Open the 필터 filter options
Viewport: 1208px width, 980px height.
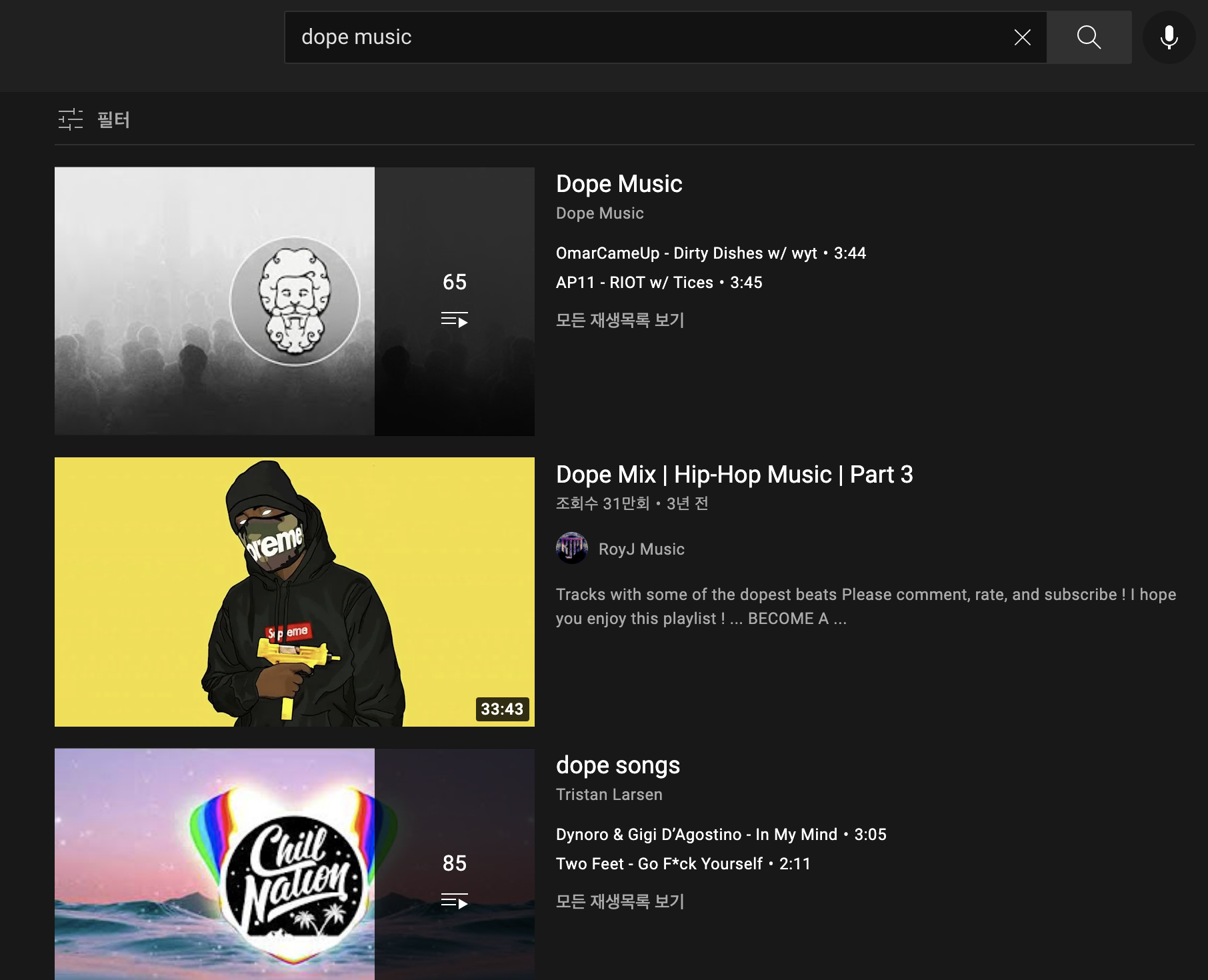[93, 120]
